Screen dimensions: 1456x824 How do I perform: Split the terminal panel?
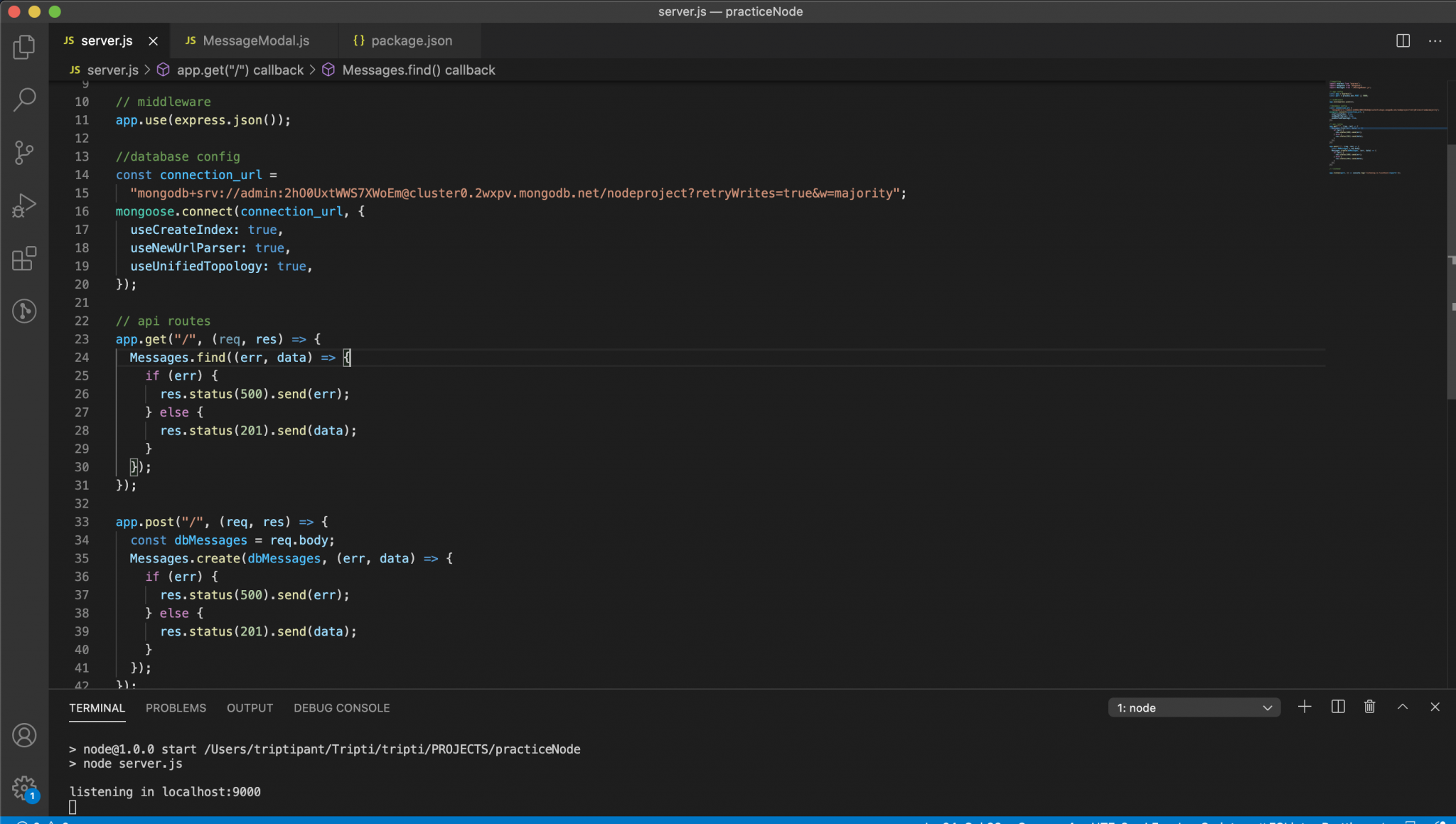pyautogui.click(x=1338, y=707)
